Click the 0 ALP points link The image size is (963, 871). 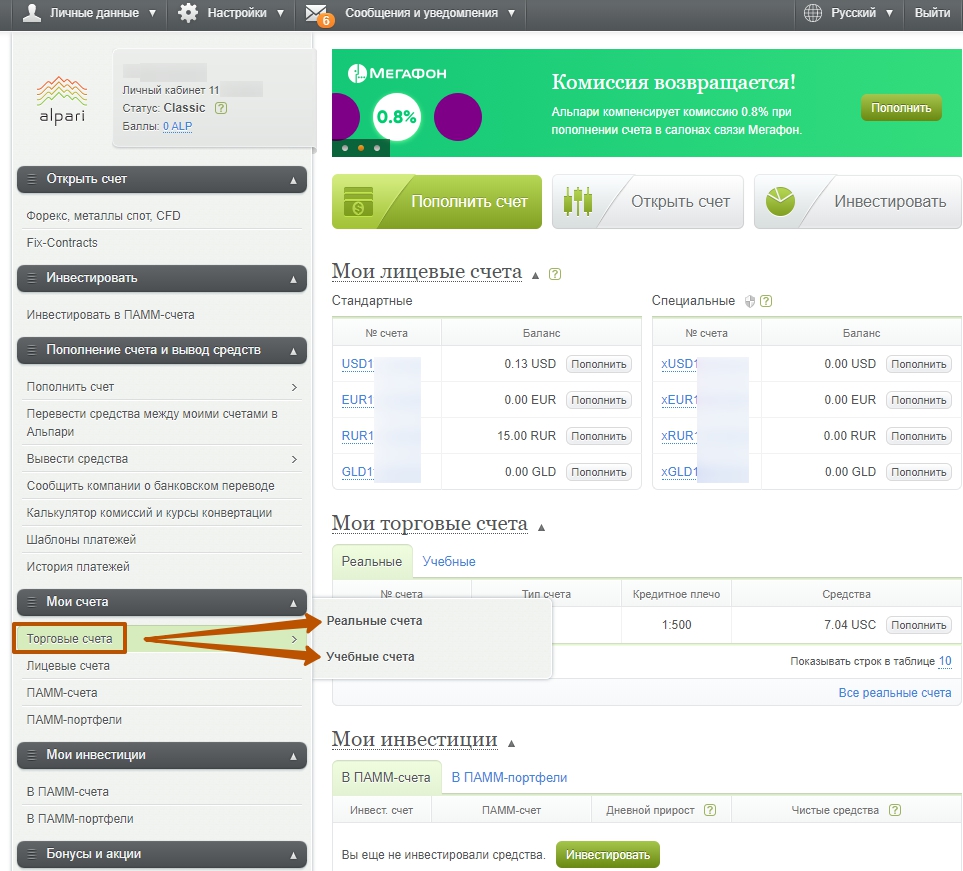point(177,126)
